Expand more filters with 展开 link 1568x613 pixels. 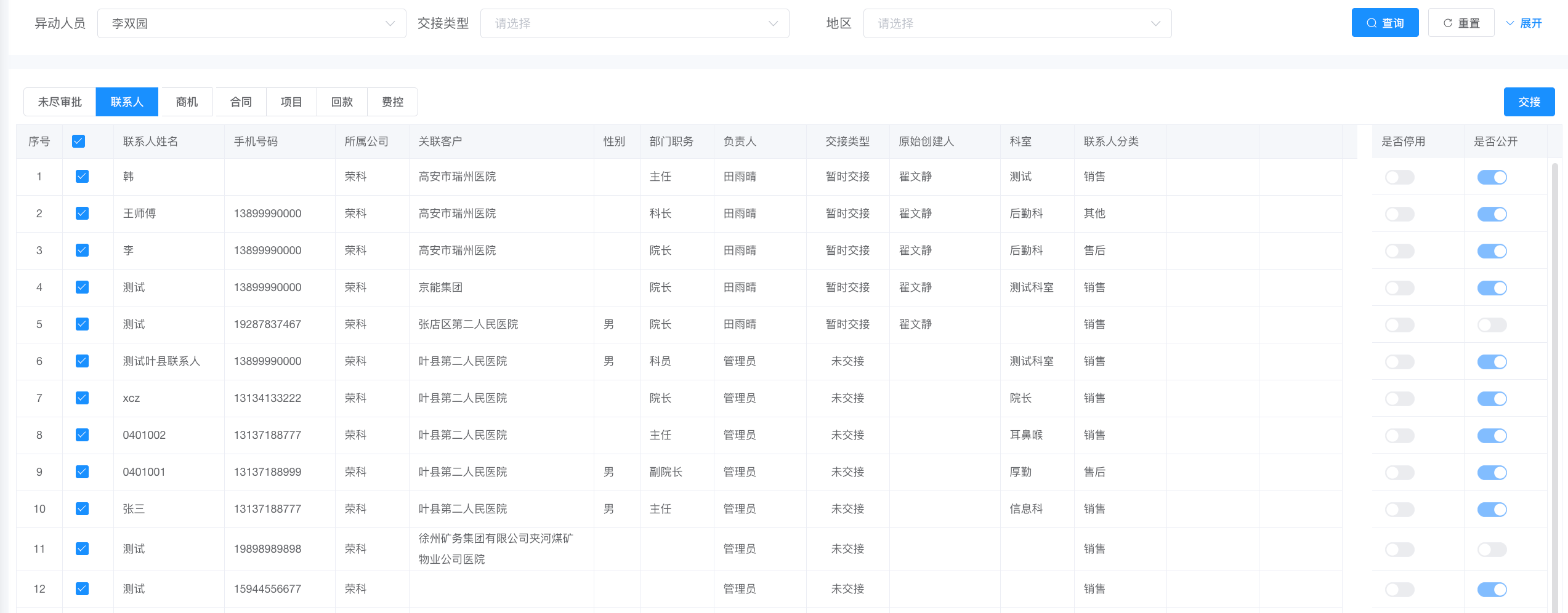1524,23
